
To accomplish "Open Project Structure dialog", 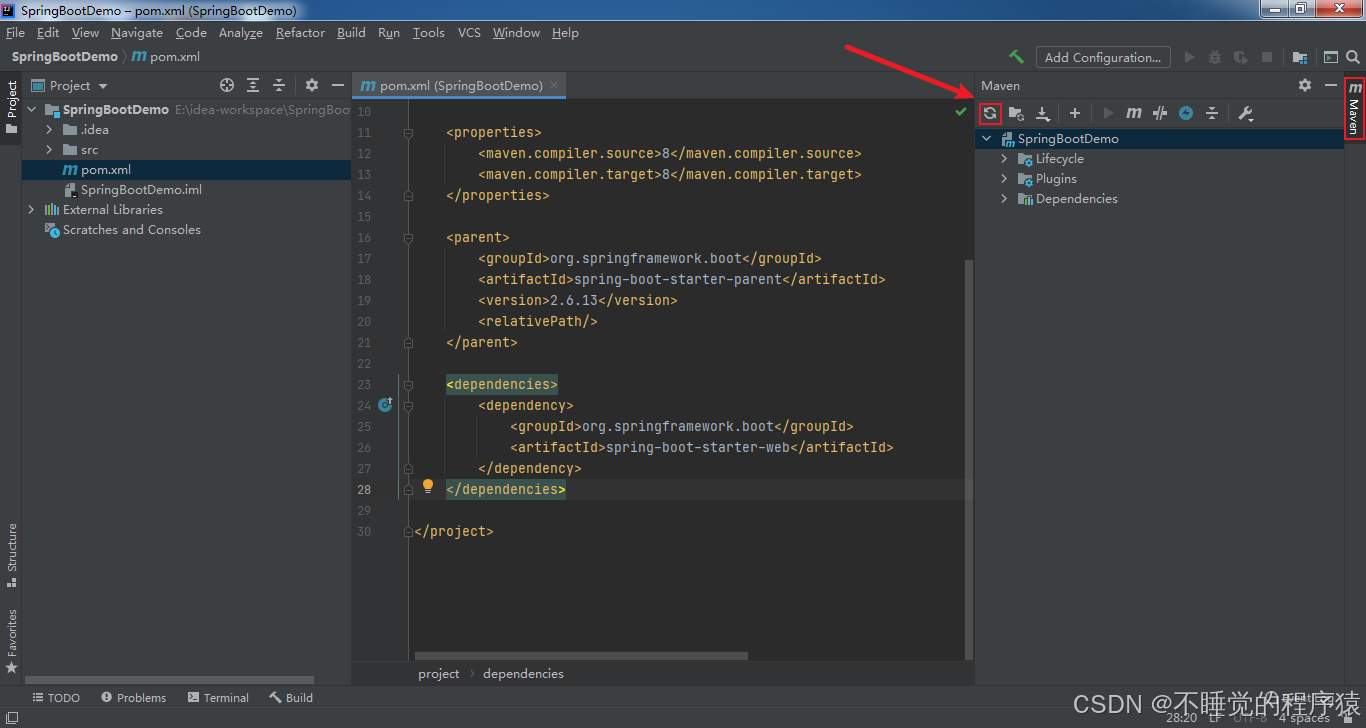I will tap(1300, 57).
